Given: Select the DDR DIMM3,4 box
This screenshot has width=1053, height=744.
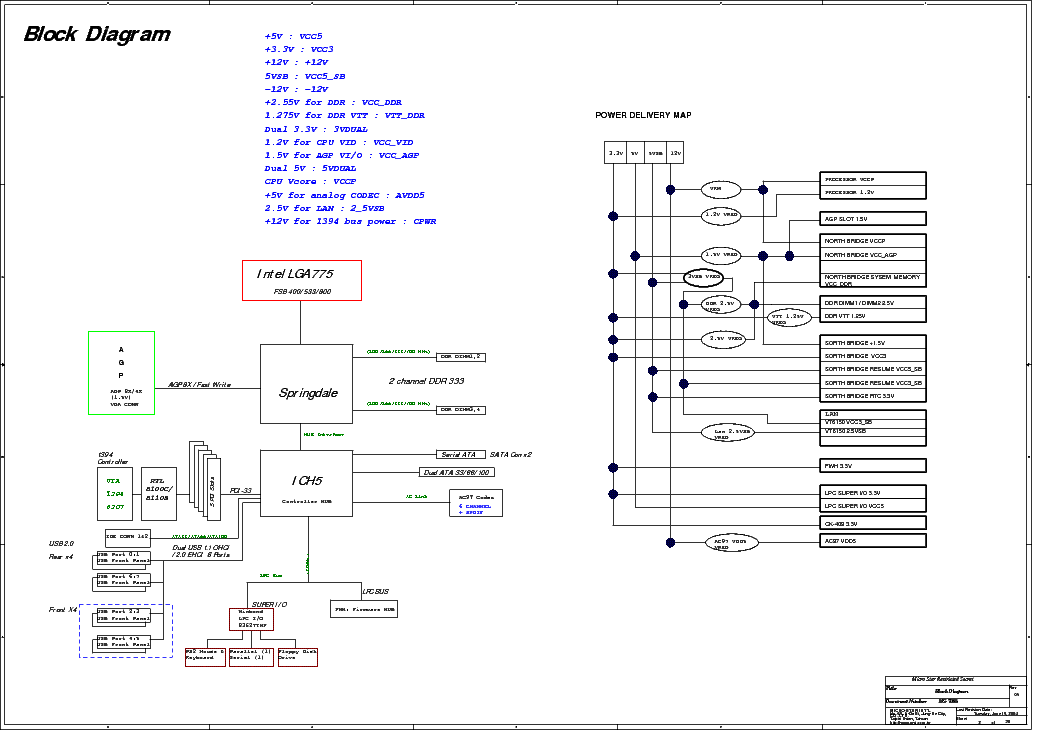Looking at the screenshot, I should tap(461, 410).
